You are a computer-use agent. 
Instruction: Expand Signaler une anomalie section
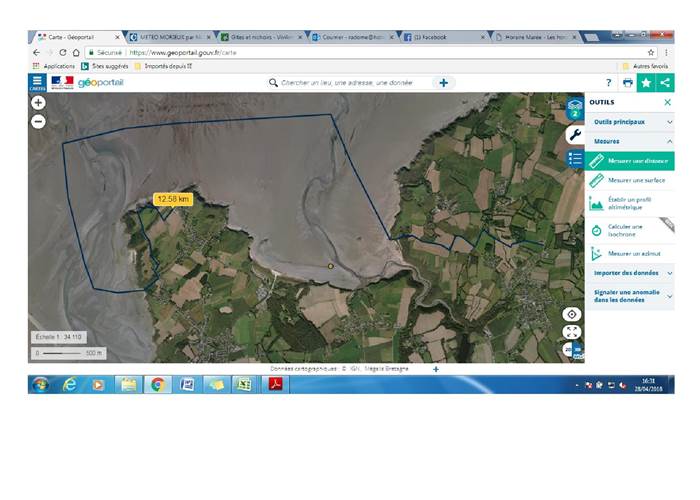[x=629, y=295]
